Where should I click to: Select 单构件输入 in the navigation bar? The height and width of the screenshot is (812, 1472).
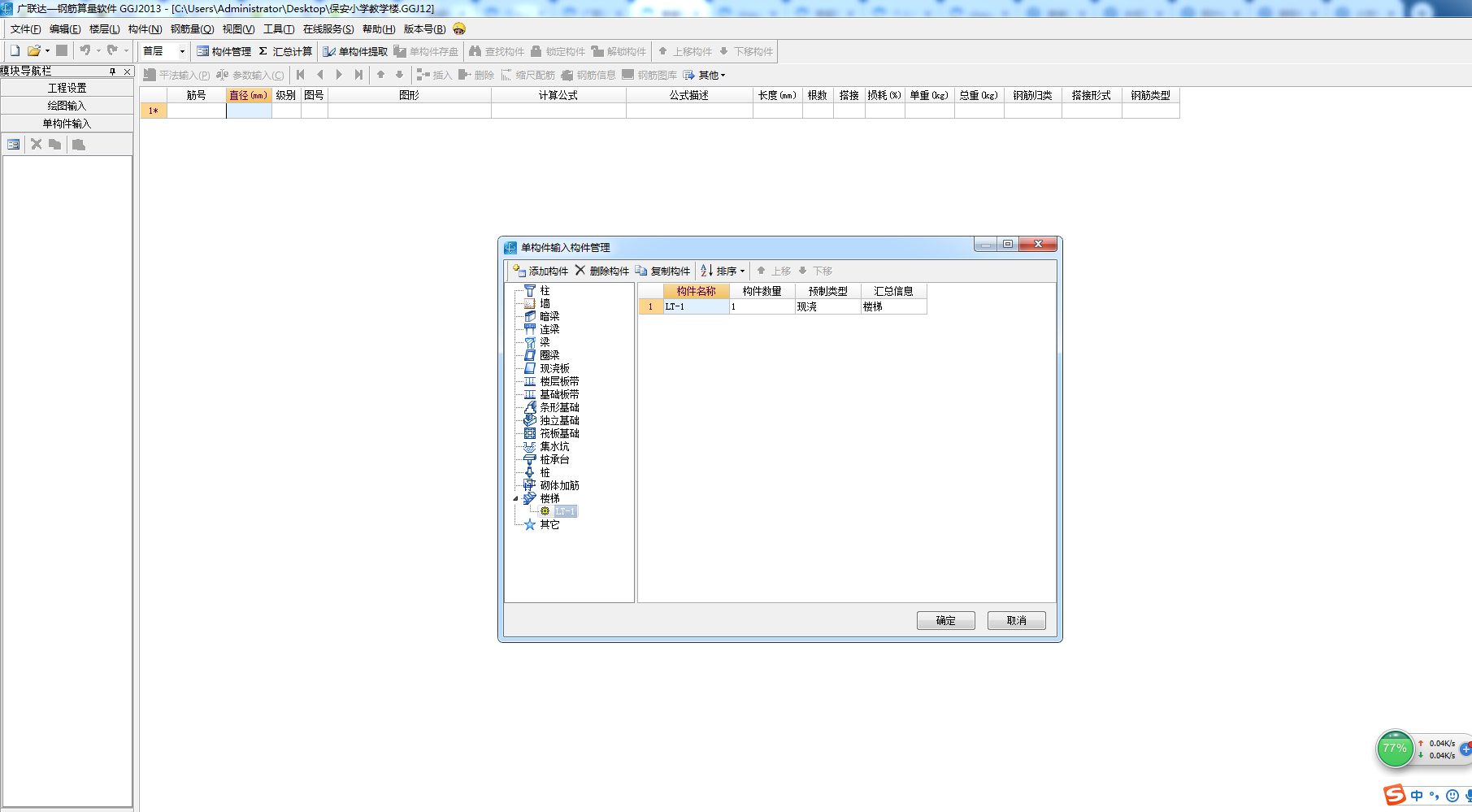[67, 124]
